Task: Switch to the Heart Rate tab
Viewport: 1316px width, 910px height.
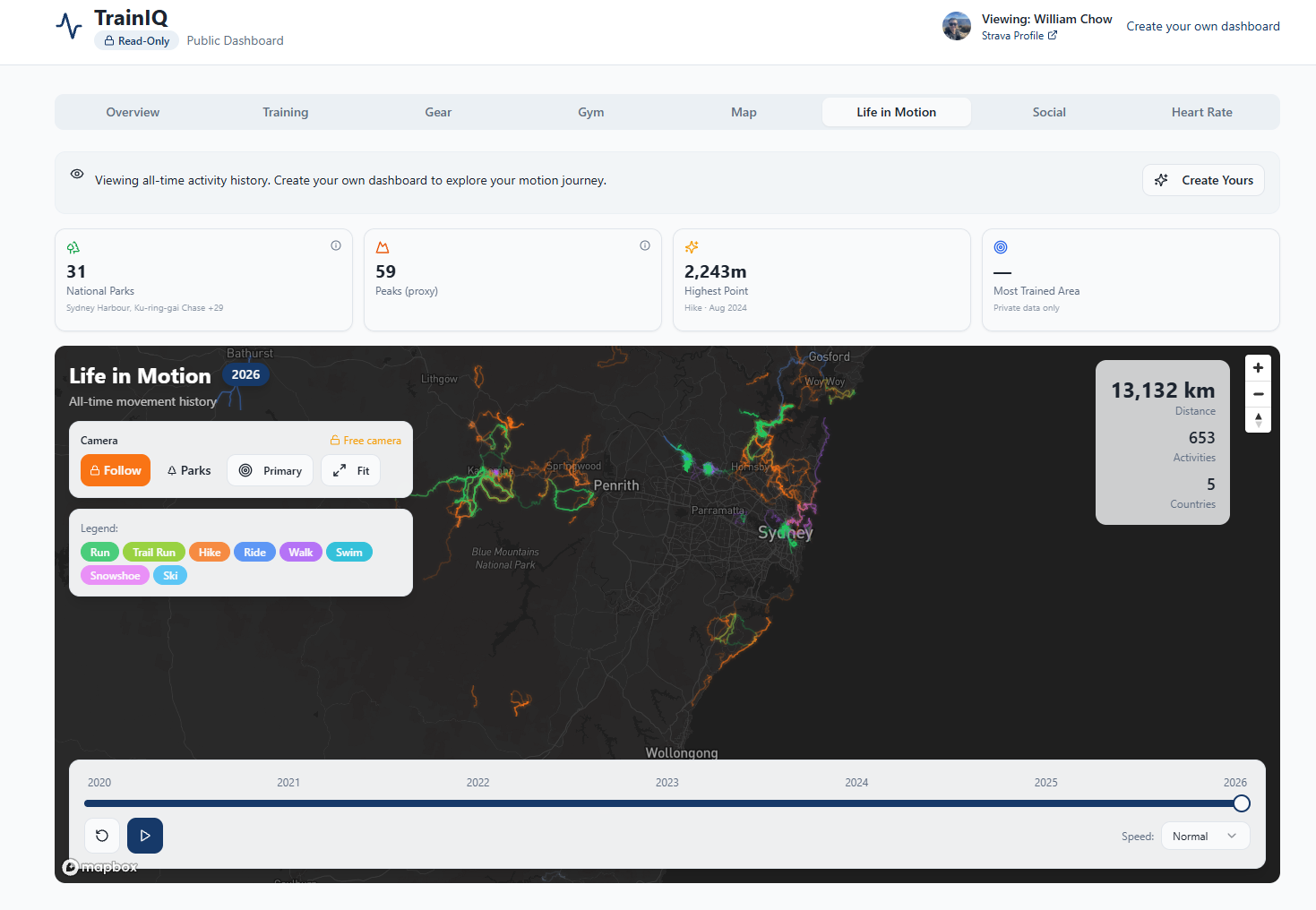Action: [1201, 112]
